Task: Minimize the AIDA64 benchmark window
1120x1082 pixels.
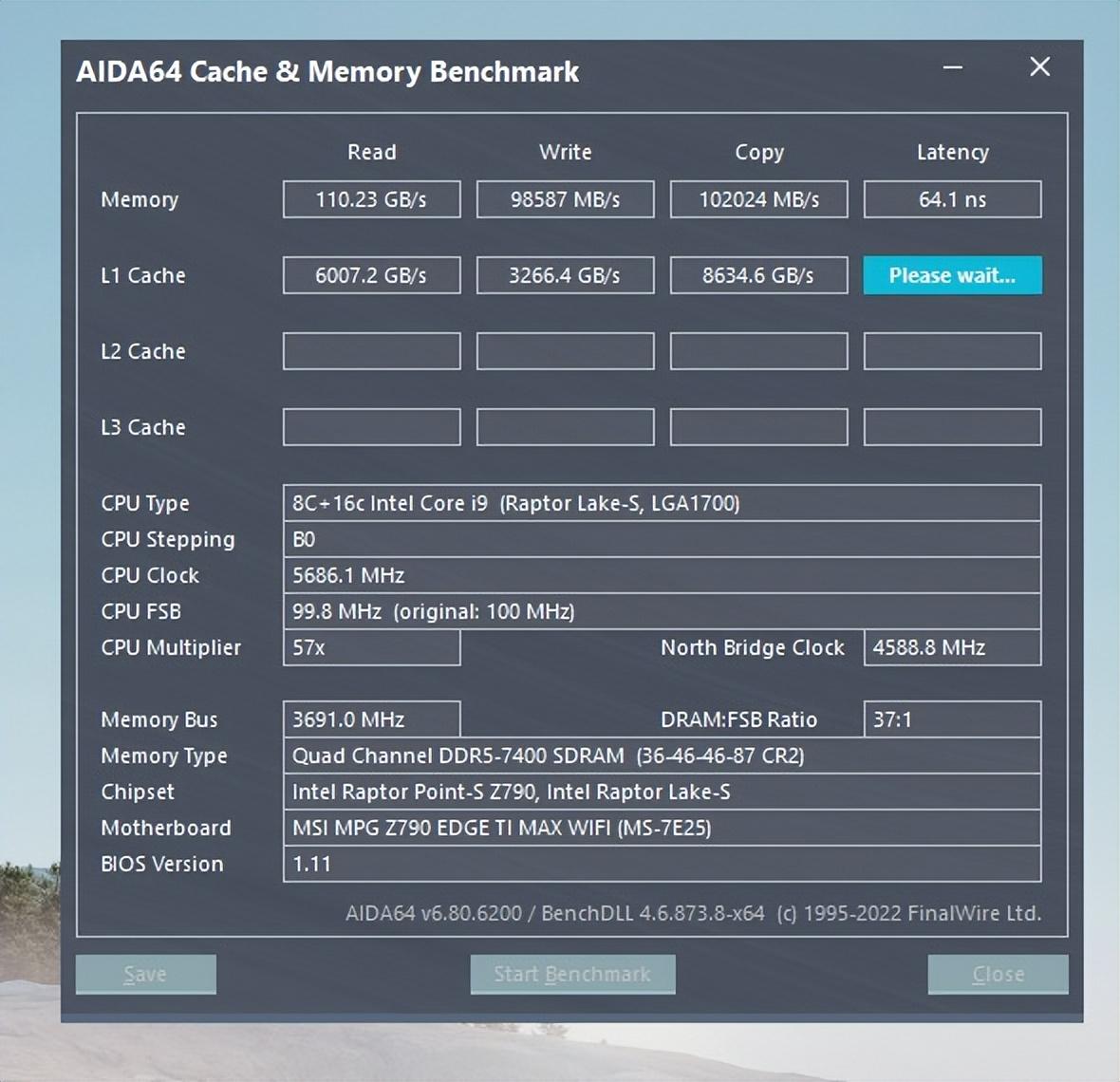Action: 952,67
